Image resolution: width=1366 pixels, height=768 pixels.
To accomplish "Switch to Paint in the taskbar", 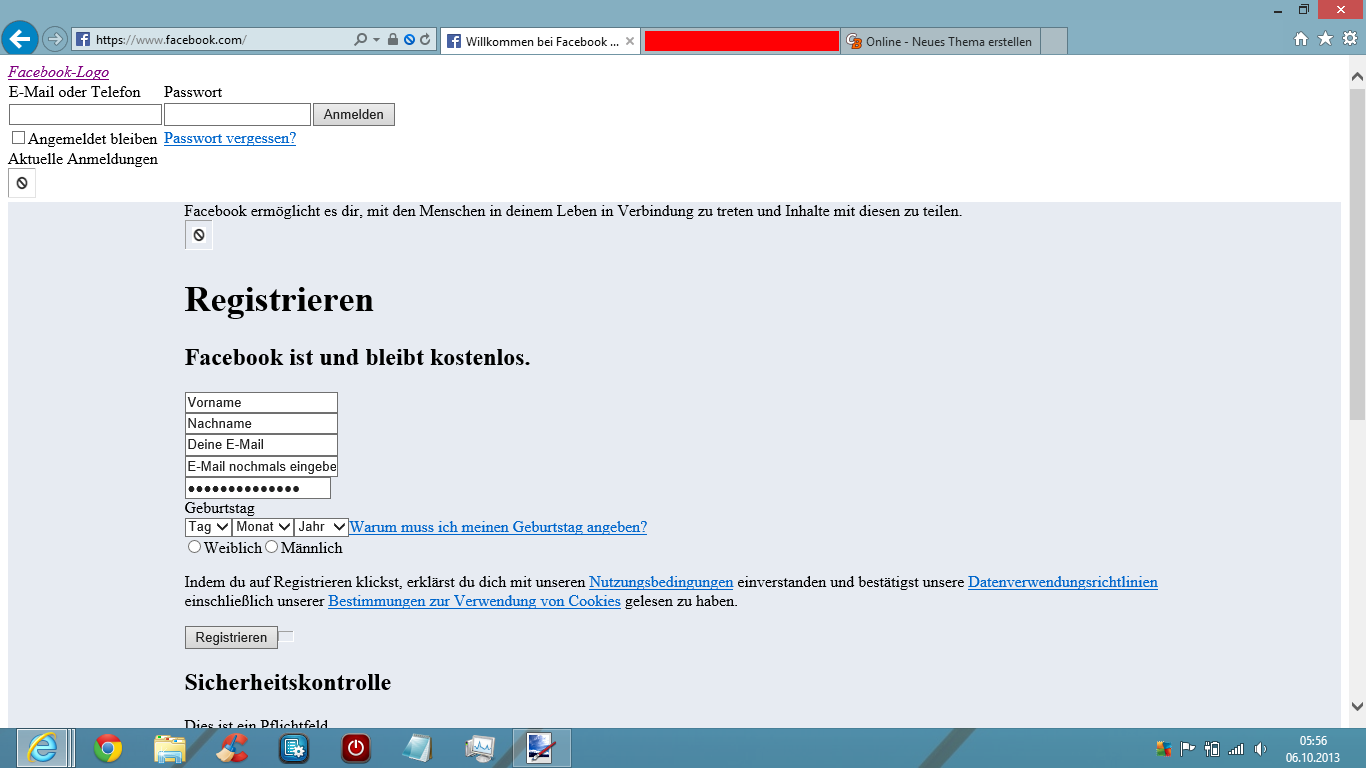I will [x=542, y=748].
